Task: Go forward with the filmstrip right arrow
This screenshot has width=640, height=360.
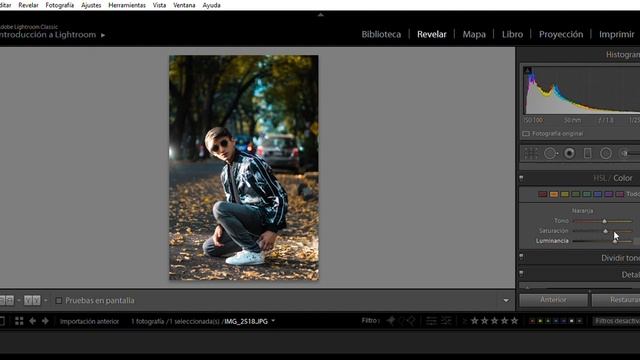Action: click(x=45, y=321)
